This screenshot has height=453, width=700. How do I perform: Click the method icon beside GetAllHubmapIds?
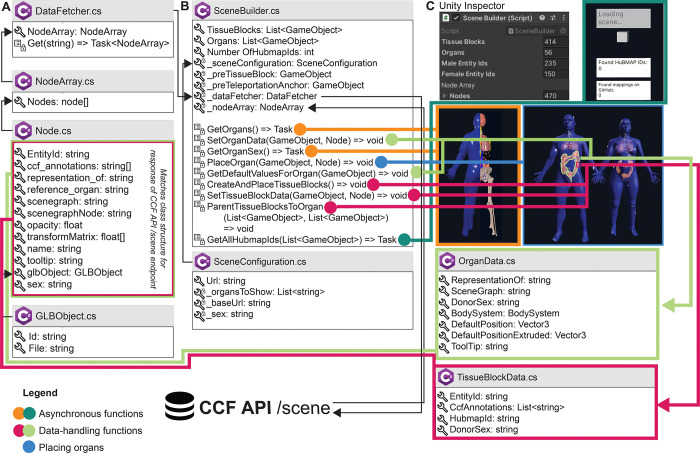click(x=199, y=239)
